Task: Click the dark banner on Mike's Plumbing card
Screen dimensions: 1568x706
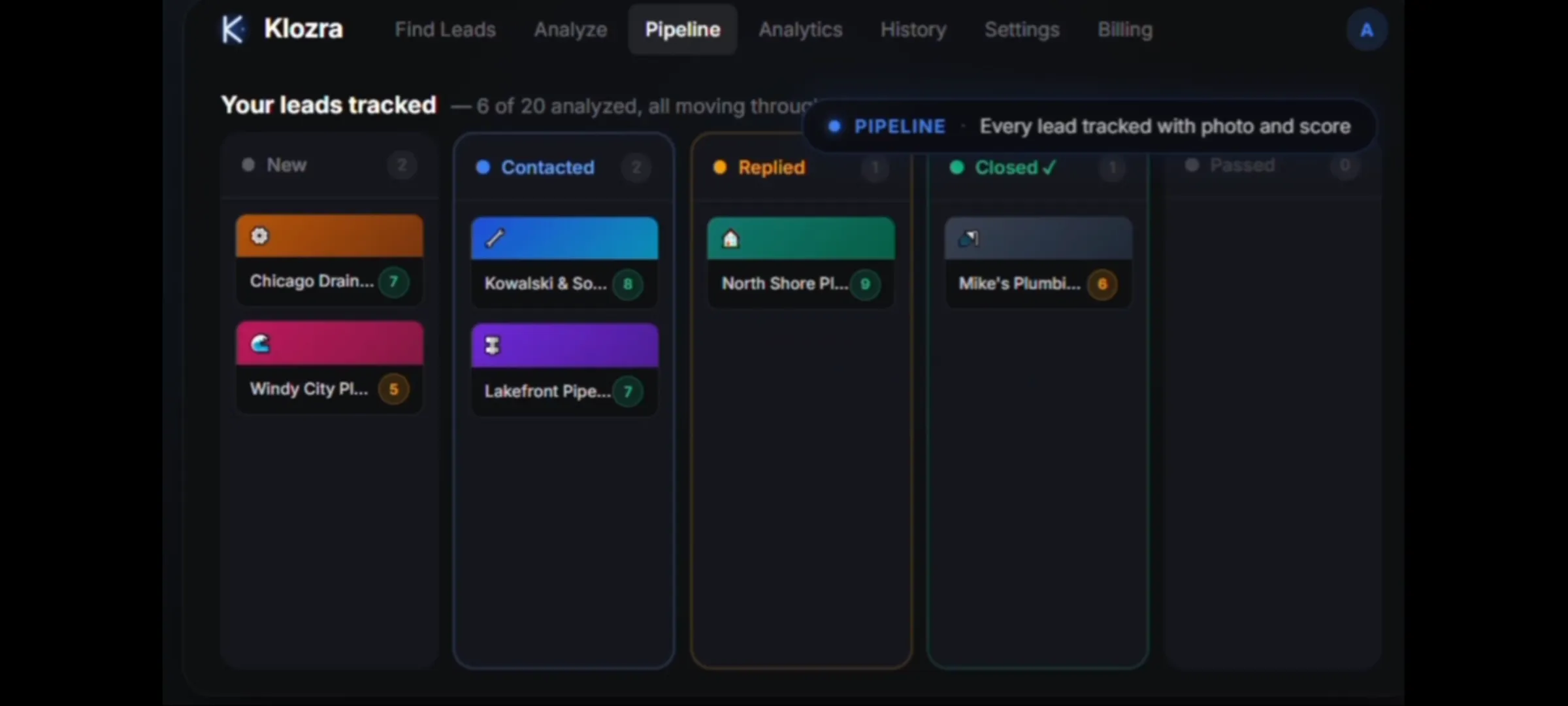Action: [1038, 238]
